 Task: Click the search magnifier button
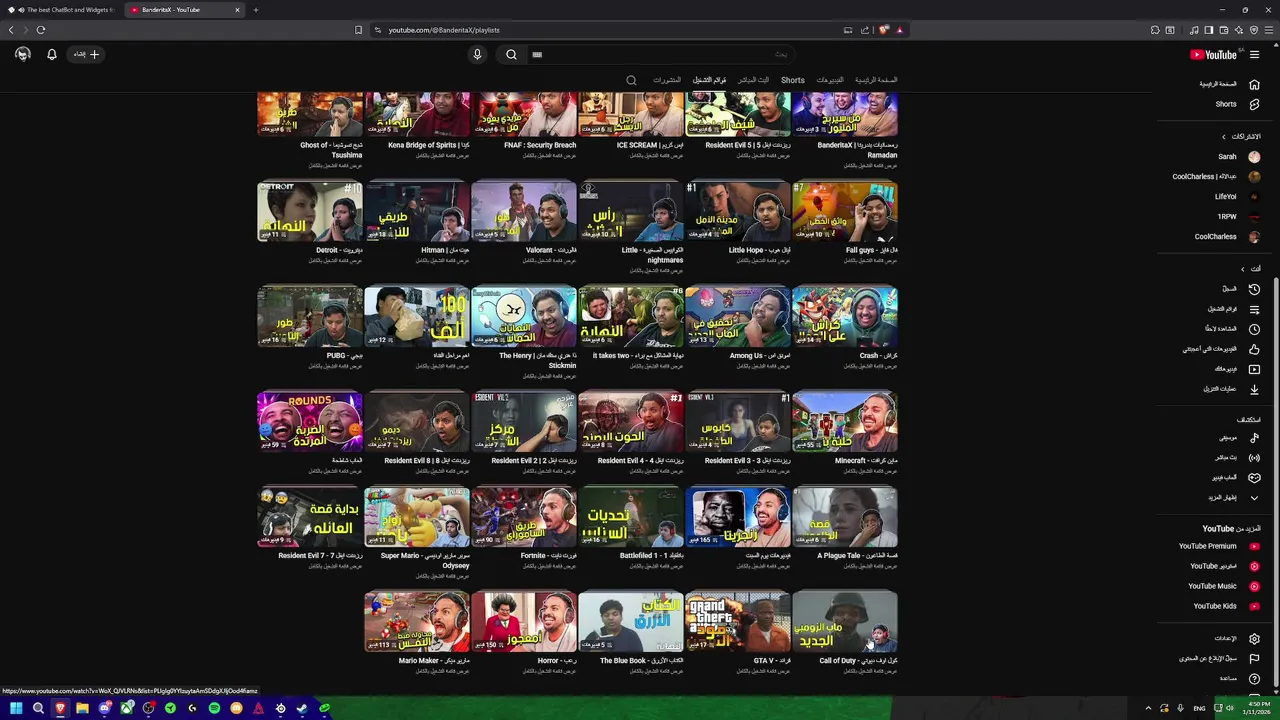coord(511,55)
